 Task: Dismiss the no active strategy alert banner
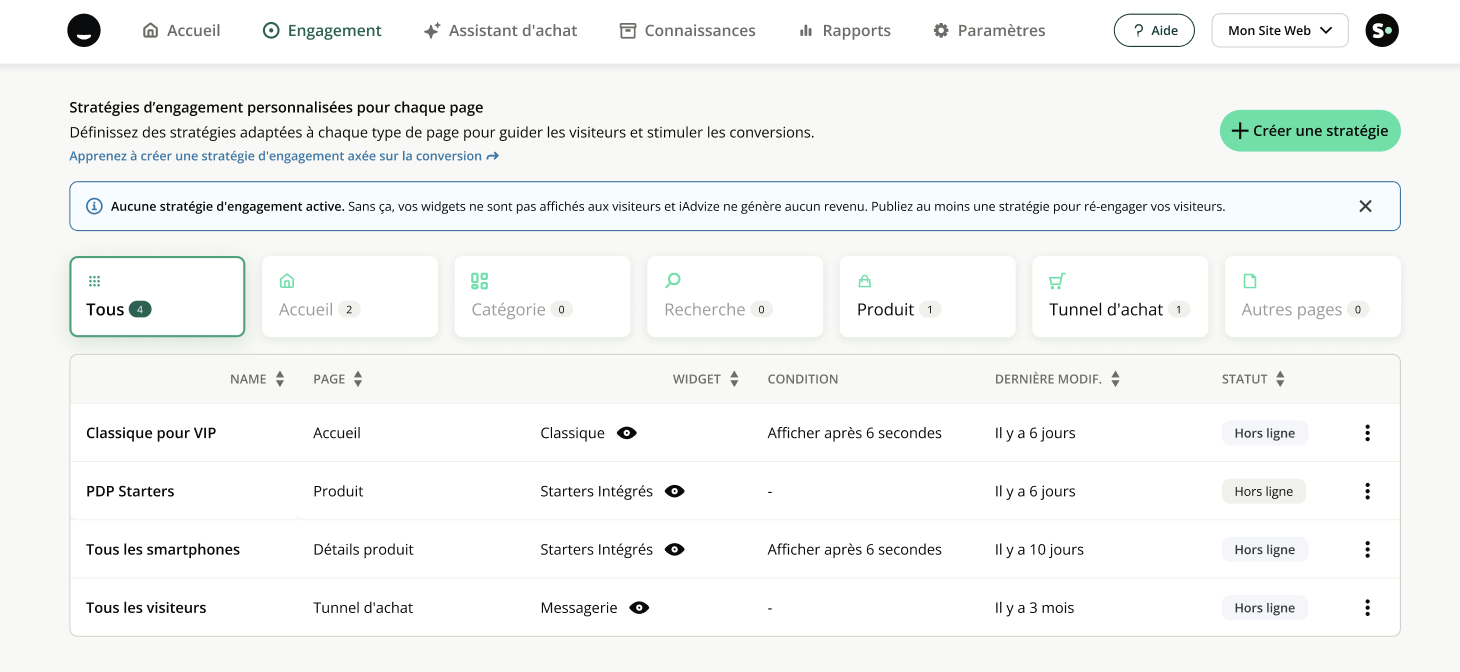coord(1365,206)
